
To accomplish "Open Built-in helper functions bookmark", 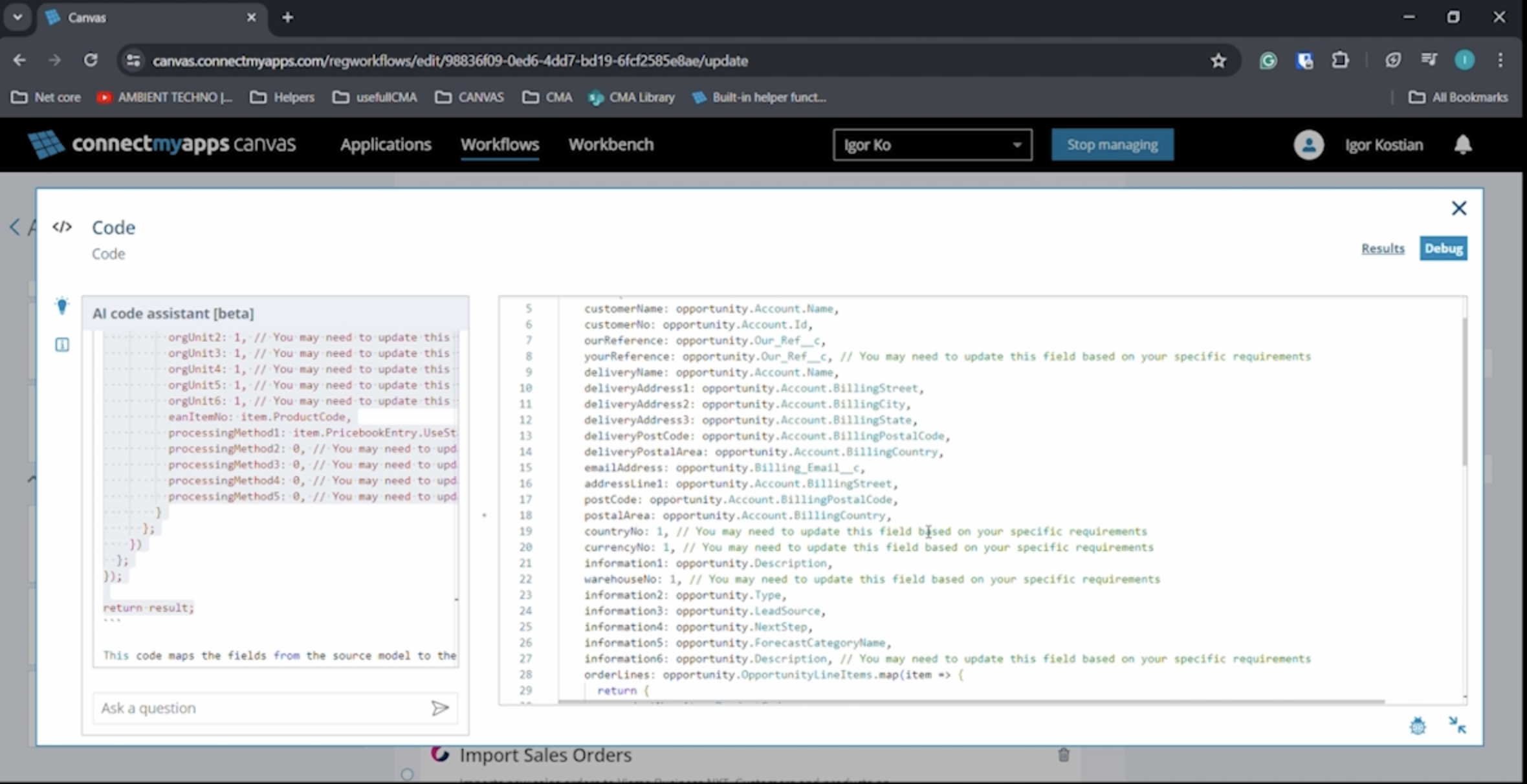I will pos(759,97).
